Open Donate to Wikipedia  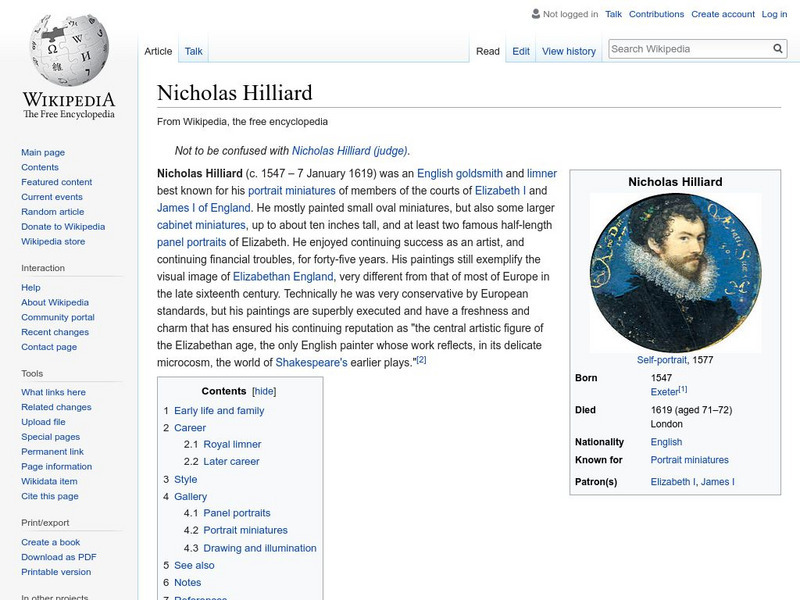point(63,227)
